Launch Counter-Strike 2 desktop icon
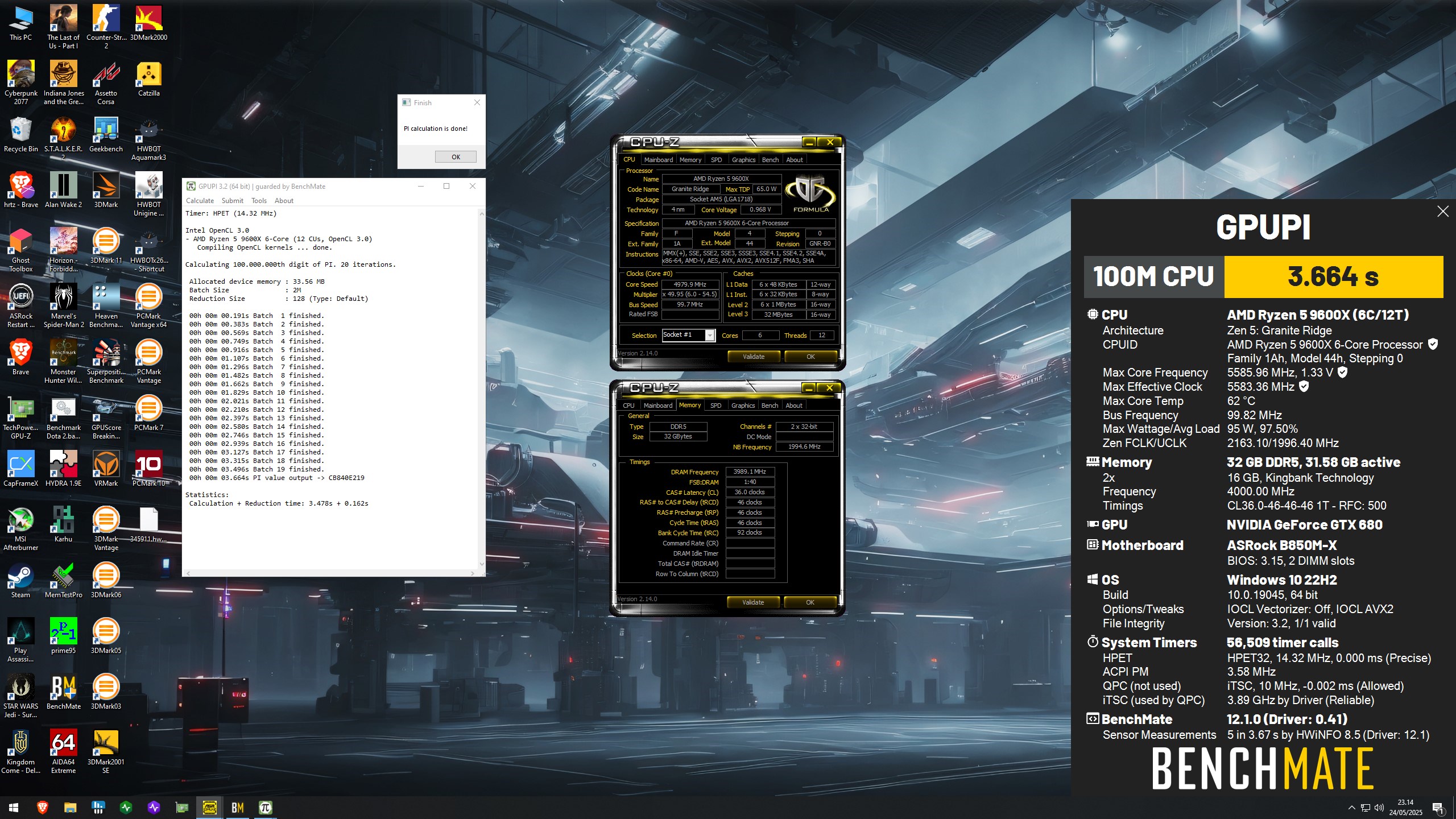The width and height of the screenshot is (1456, 819). click(x=106, y=27)
